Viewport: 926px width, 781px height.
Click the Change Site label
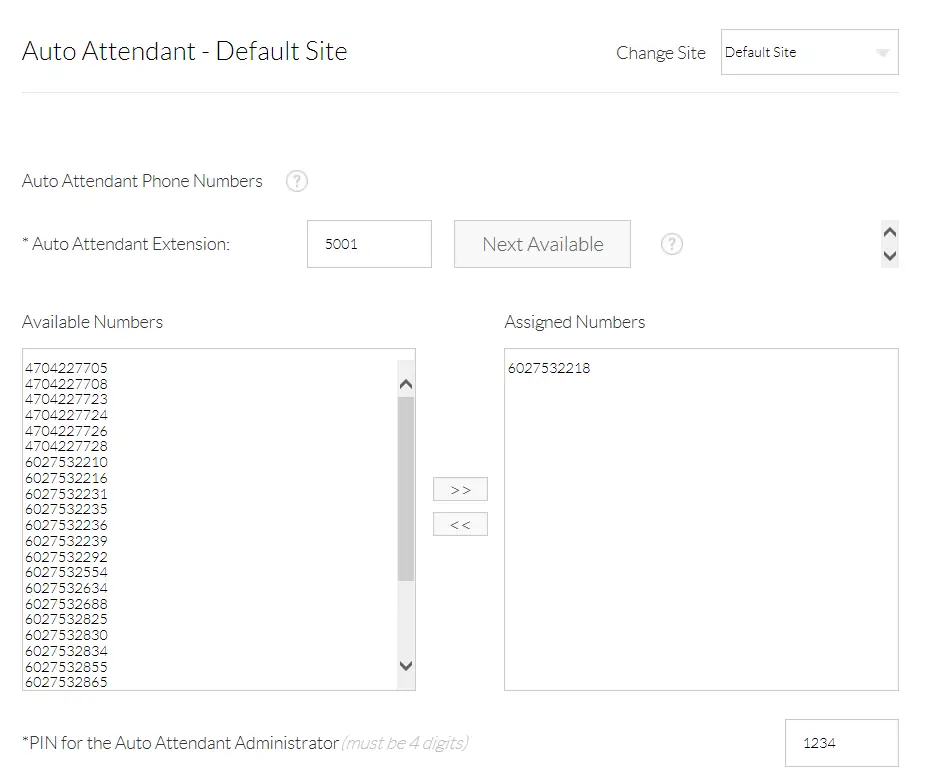(660, 52)
